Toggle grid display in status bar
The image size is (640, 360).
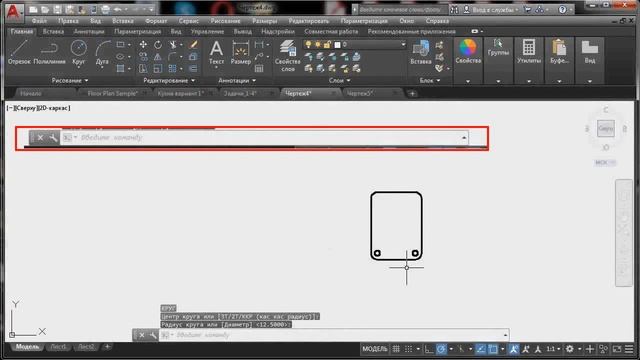pos(396,349)
